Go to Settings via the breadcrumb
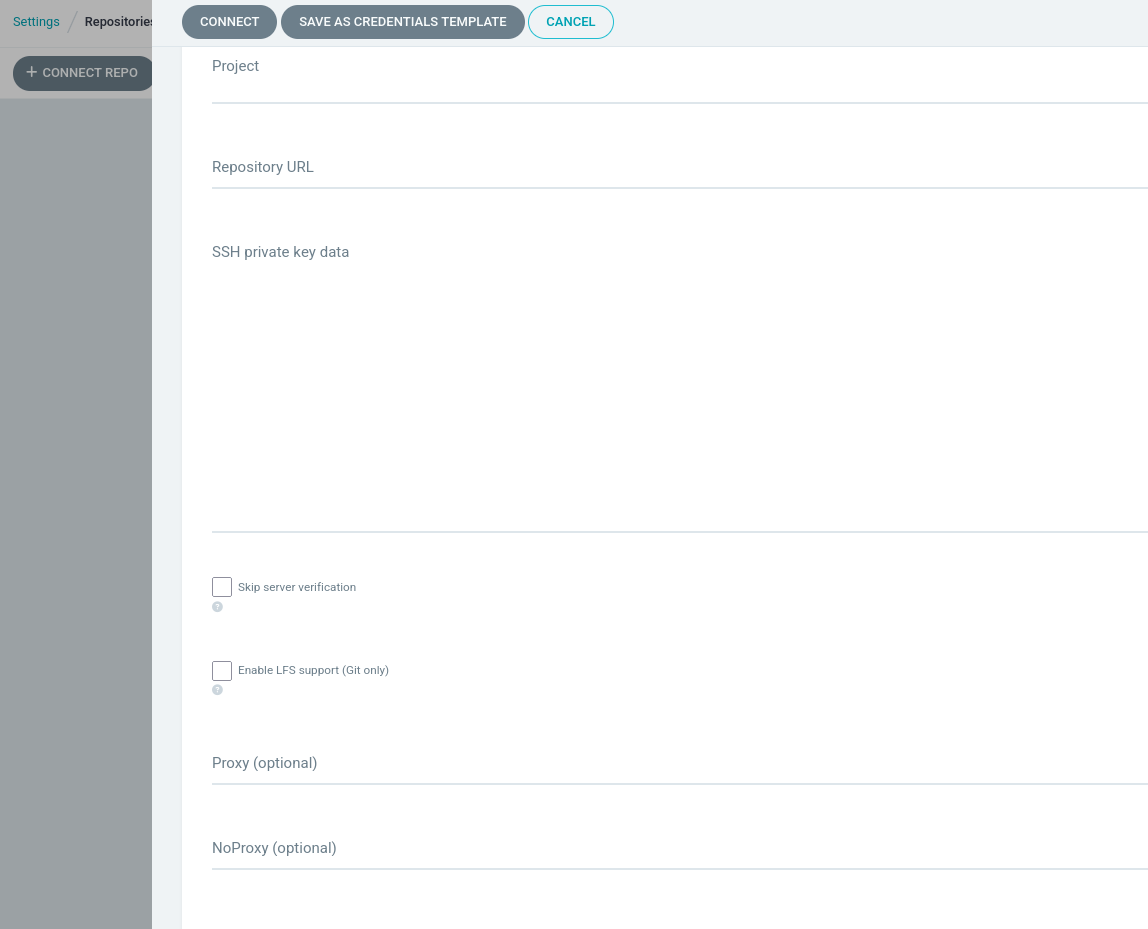This screenshot has width=1148, height=929. click(x=36, y=22)
